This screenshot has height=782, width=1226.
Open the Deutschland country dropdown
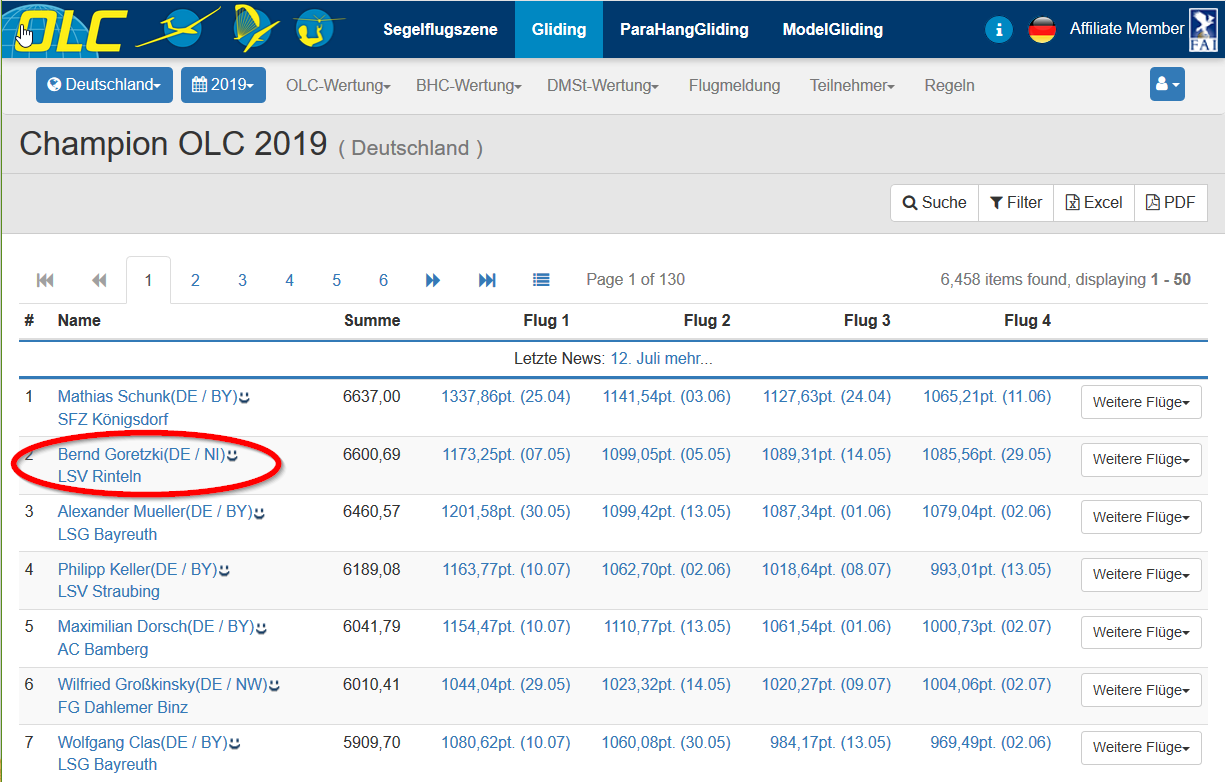(x=104, y=85)
